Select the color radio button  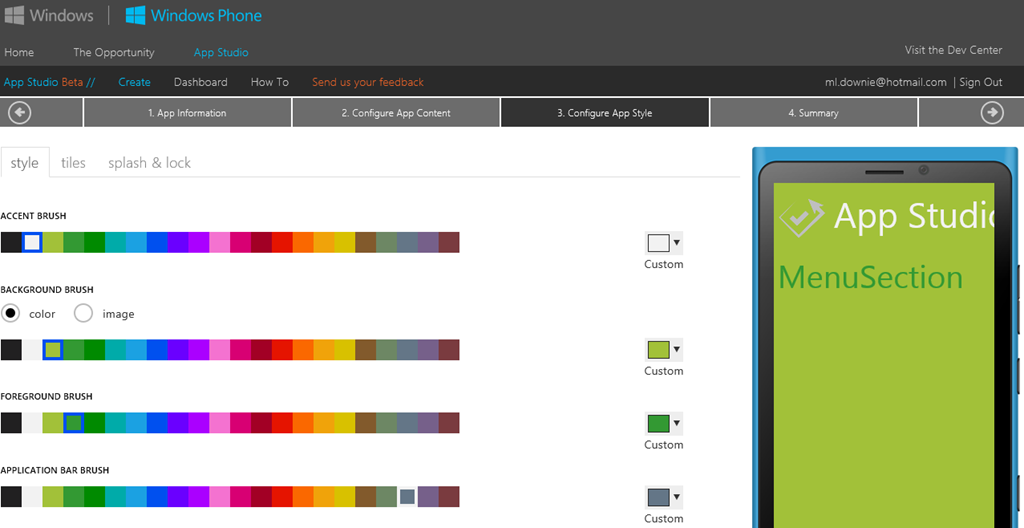[x=10, y=314]
